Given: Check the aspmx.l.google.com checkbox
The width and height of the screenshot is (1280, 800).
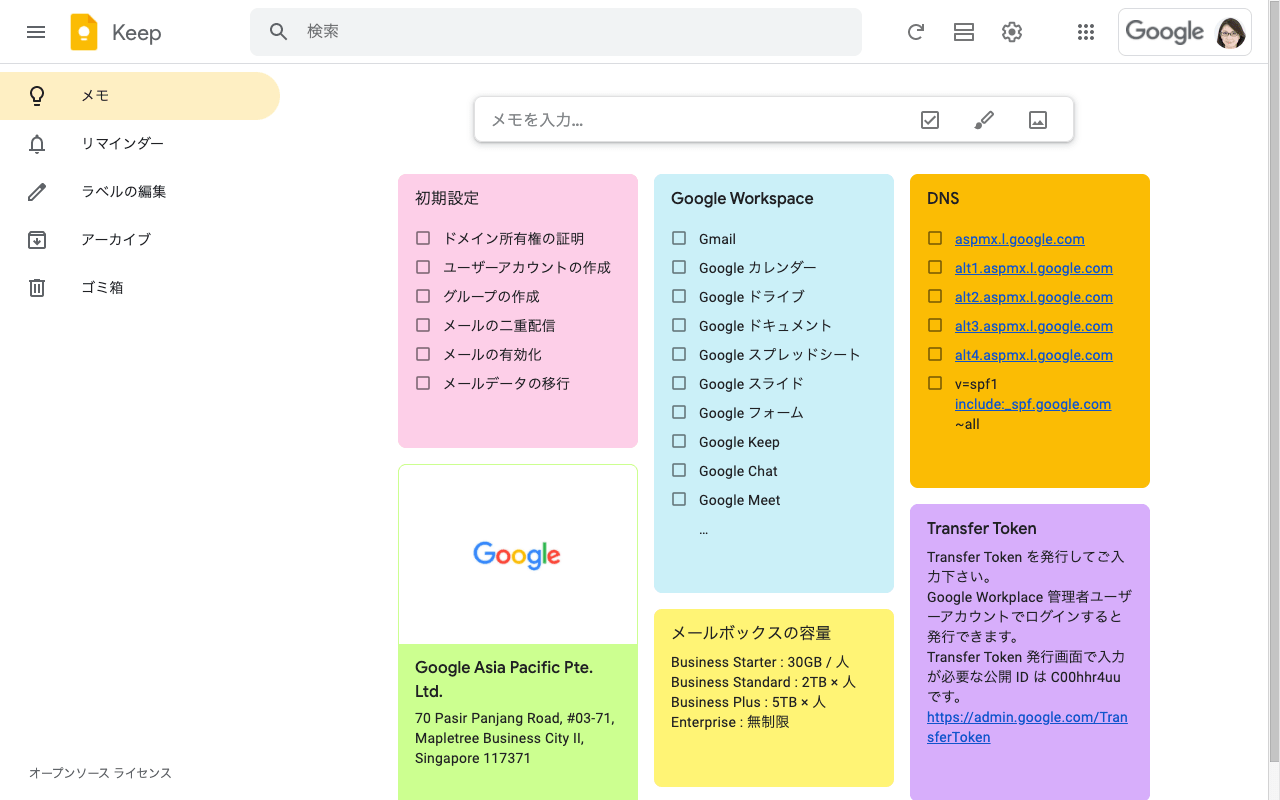Looking at the screenshot, I should click(x=935, y=238).
